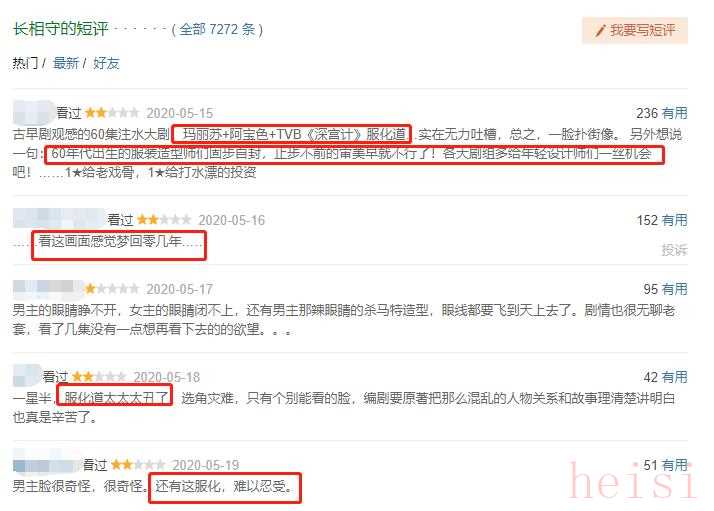This screenshot has width=714, height=511.
Task: Mark the 152 有用 review as useful
Action: 674,220
